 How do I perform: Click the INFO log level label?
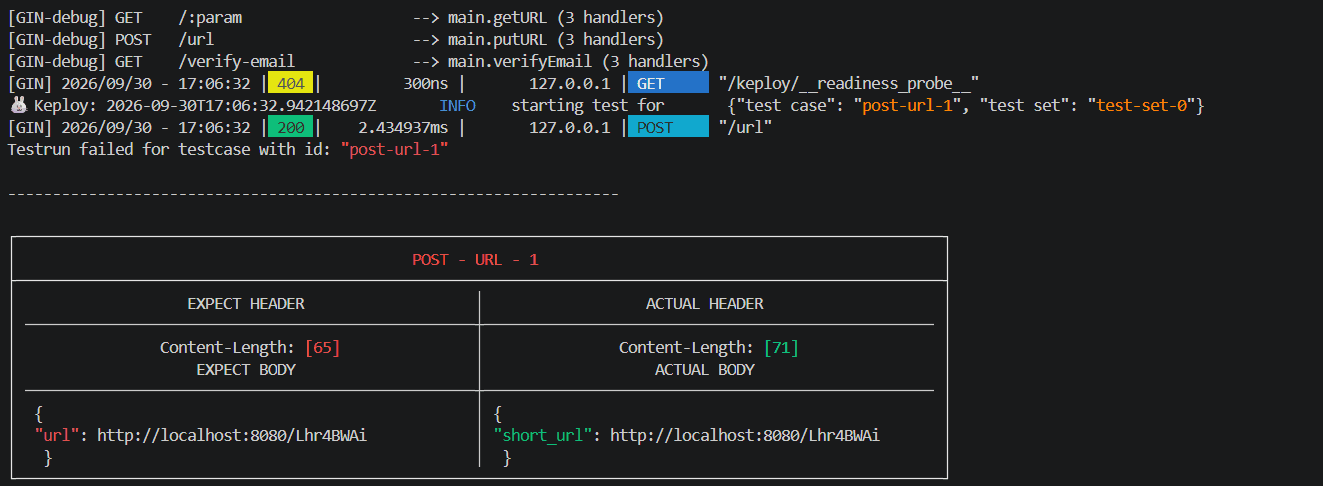click(457, 105)
